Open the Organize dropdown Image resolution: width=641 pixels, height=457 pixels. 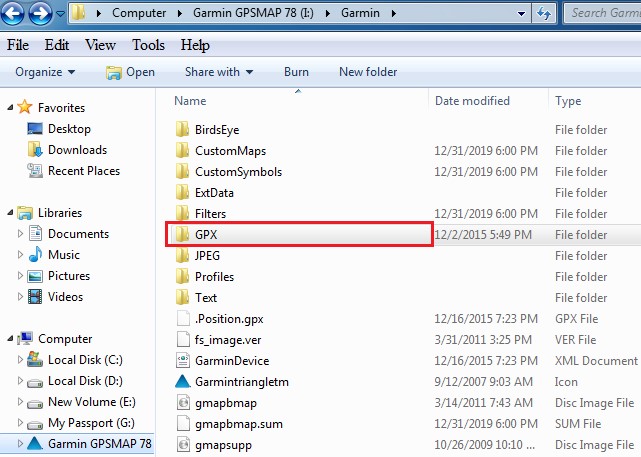tap(45, 72)
